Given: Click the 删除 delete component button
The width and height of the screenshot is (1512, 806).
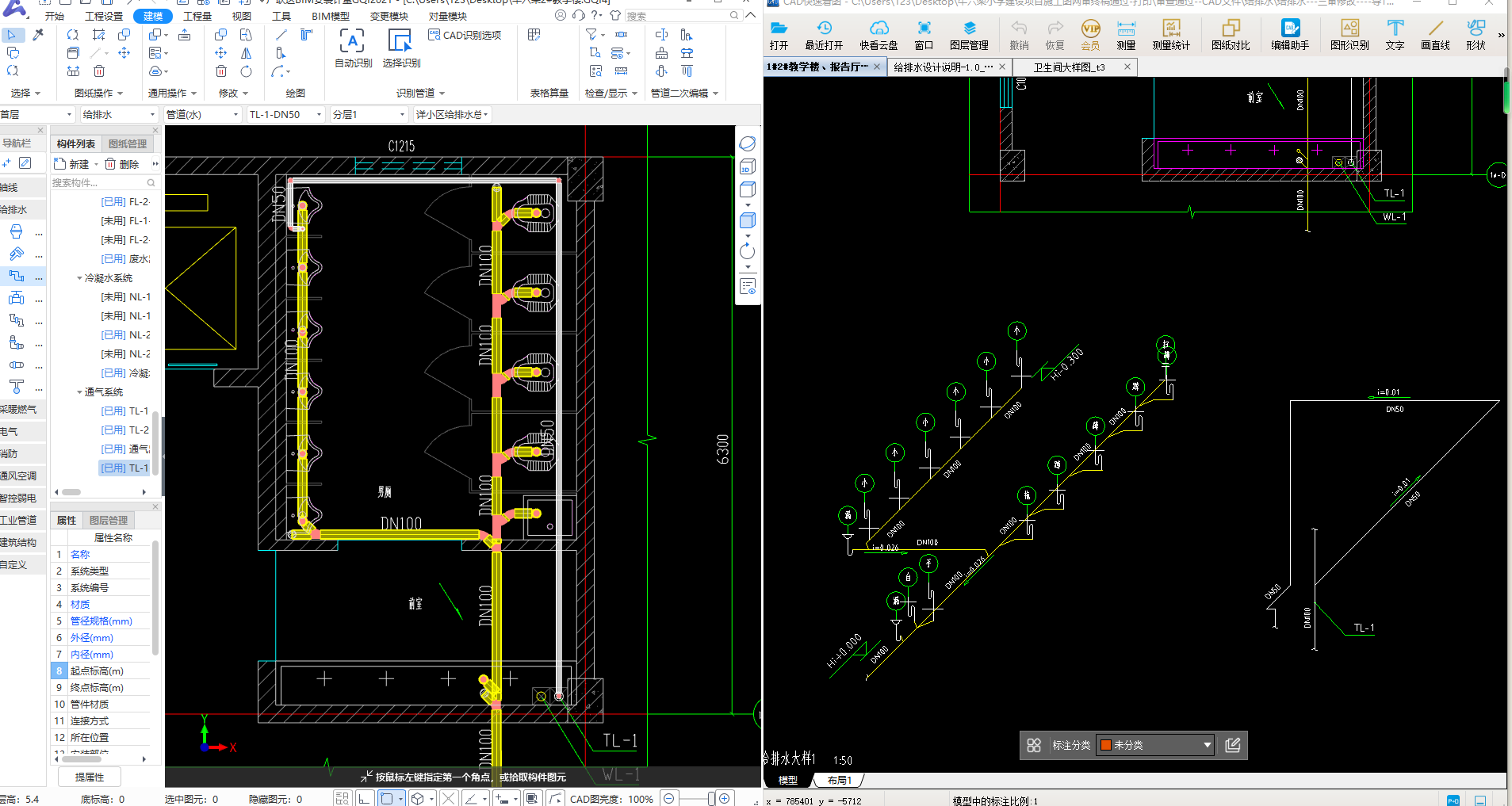Looking at the screenshot, I should 122,164.
